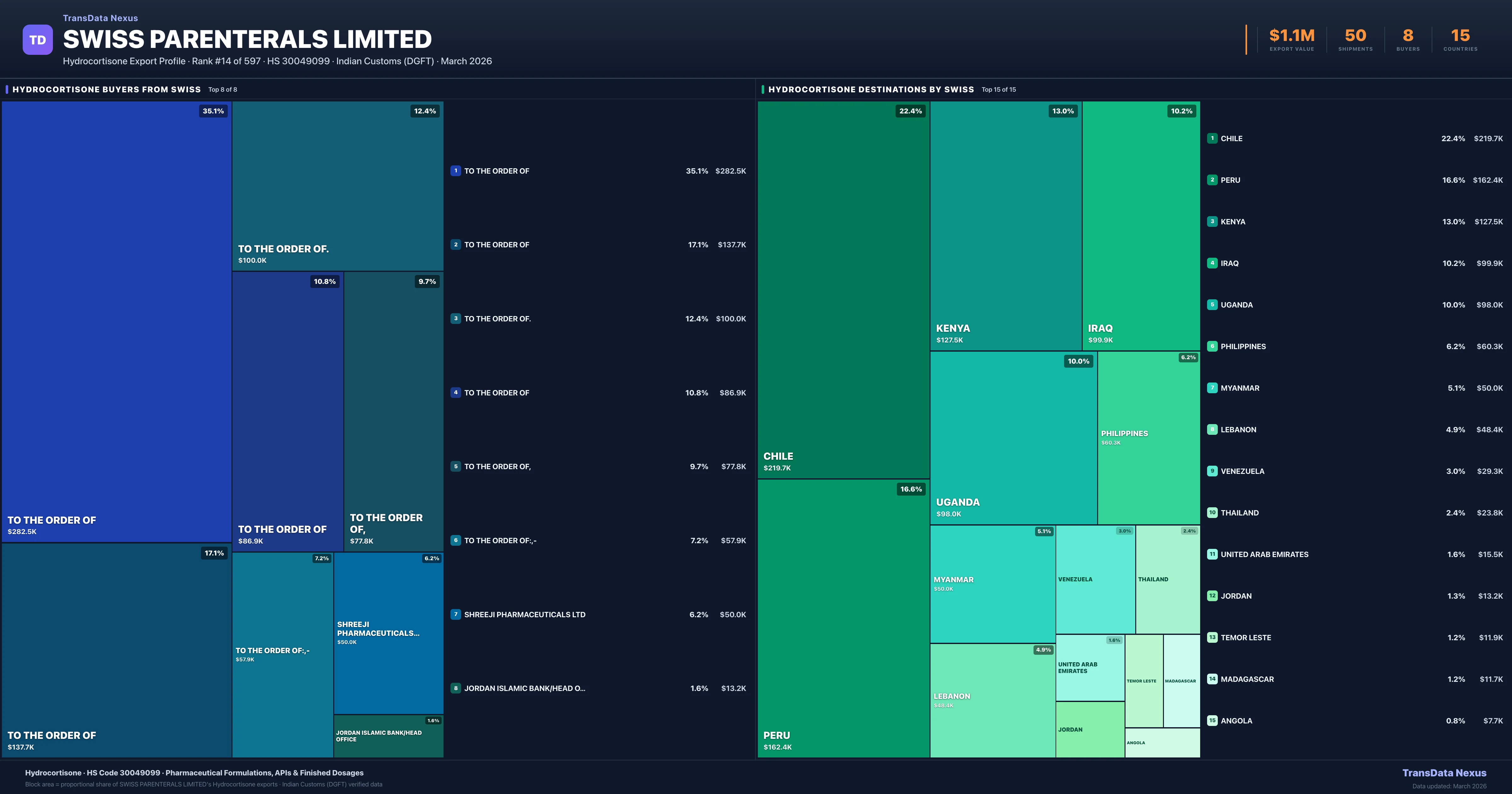This screenshot has width=1512, height=794.
Task: Select the rank marker beside MADAGASCAR
Action: tap(1213, 679)
